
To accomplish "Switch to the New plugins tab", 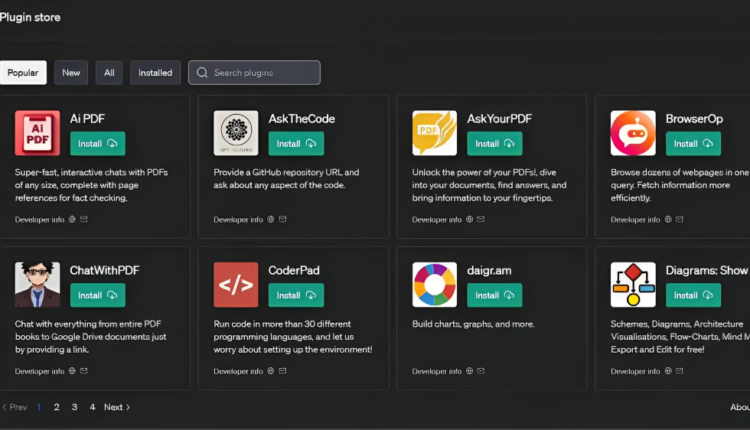I will click(x=71, y=73).
